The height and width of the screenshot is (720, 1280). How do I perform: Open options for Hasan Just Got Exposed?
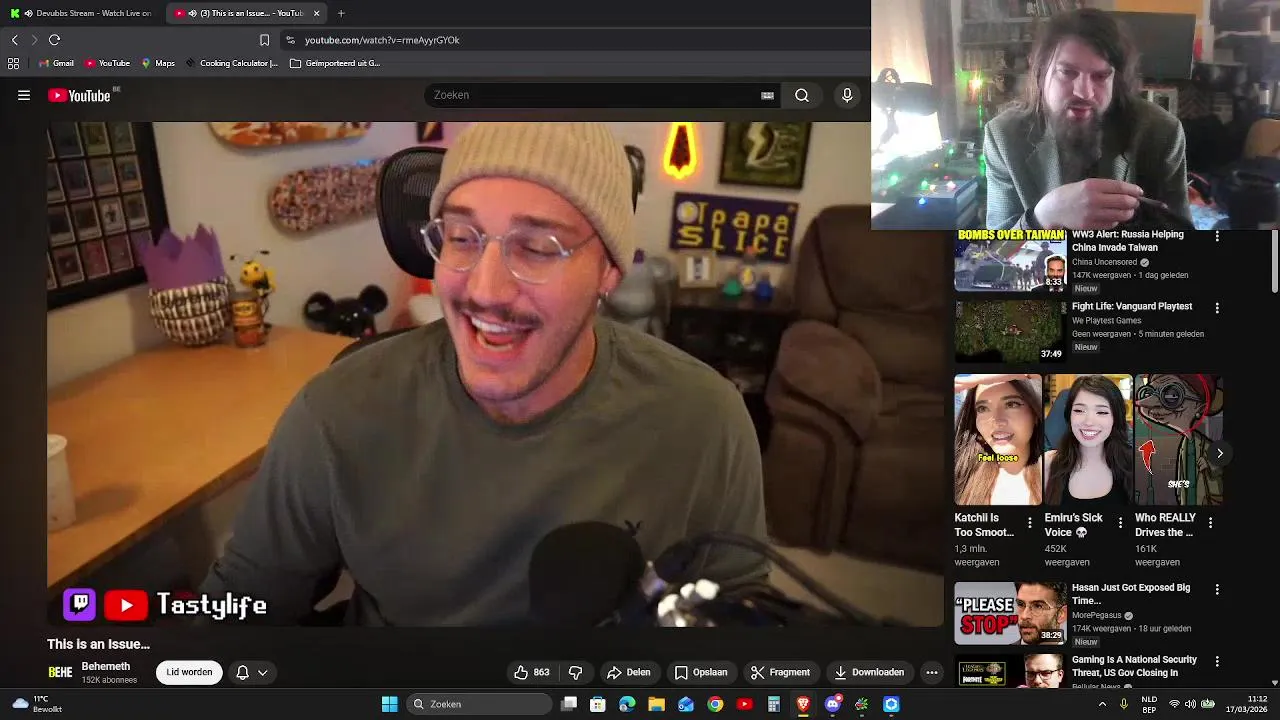tap(1217, 590)
